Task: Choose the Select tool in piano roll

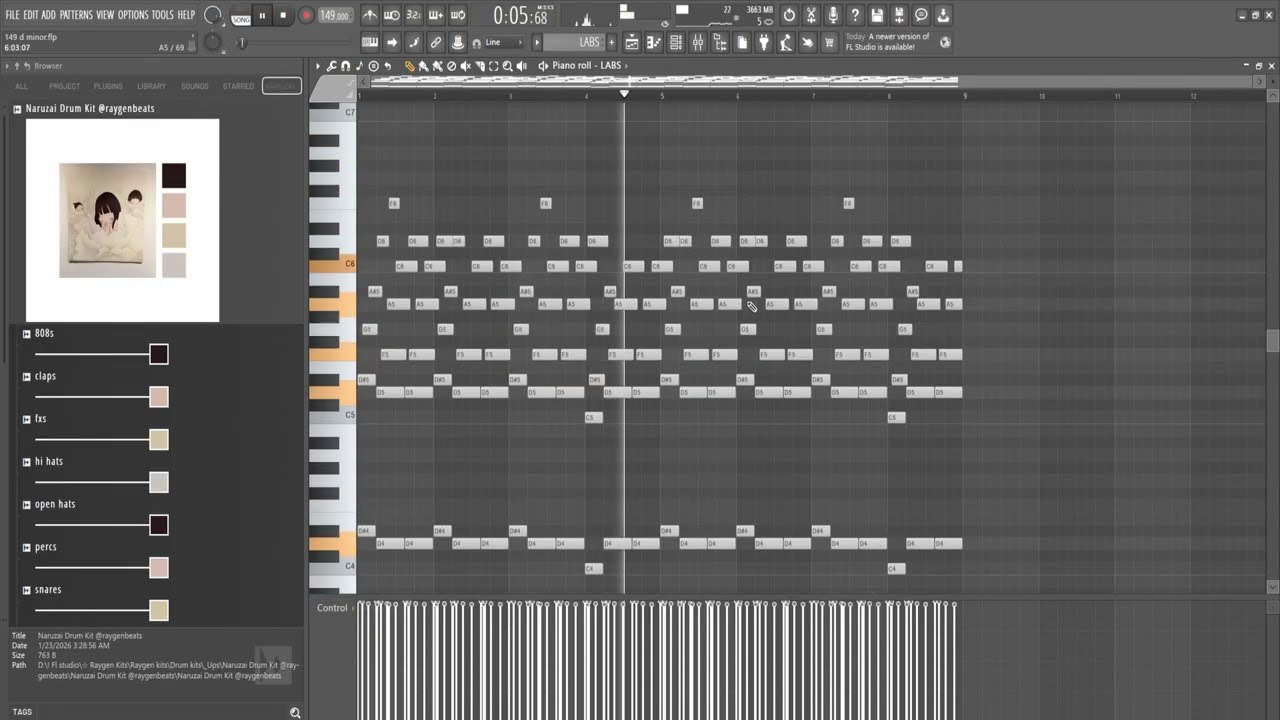Action: (x=493, y=66)
